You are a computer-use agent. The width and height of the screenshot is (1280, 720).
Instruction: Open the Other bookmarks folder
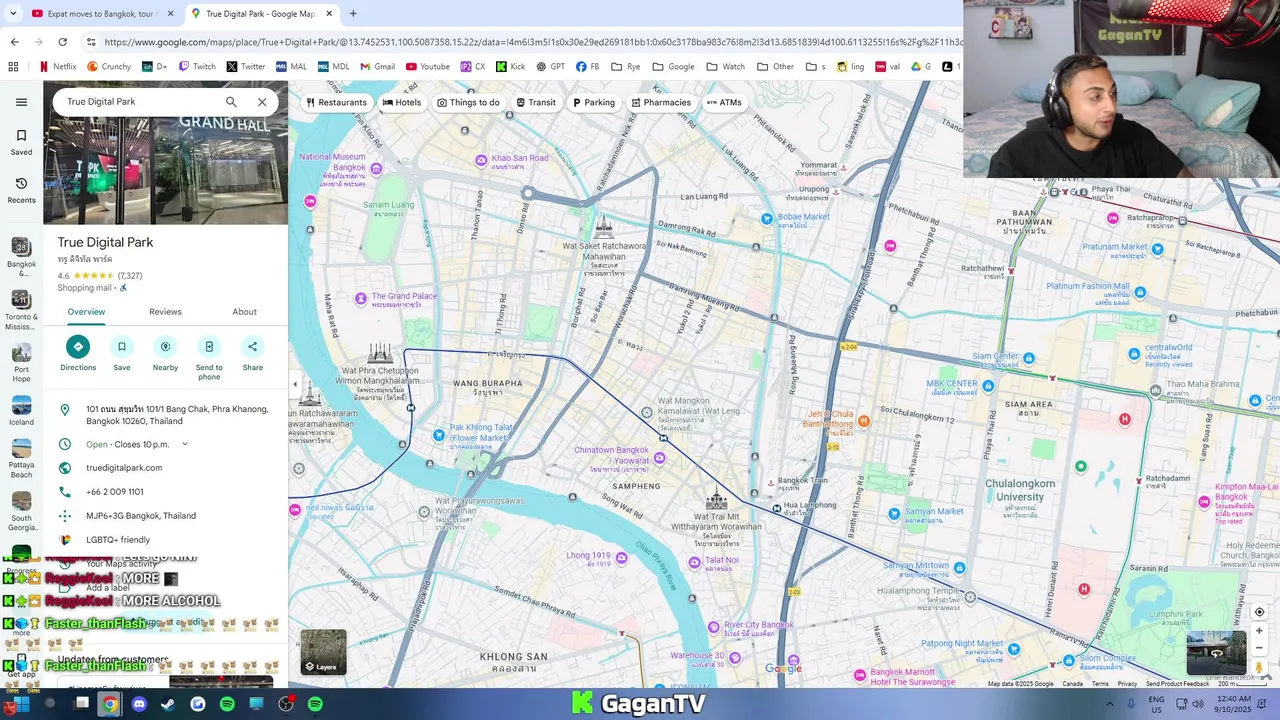(776, 67)
